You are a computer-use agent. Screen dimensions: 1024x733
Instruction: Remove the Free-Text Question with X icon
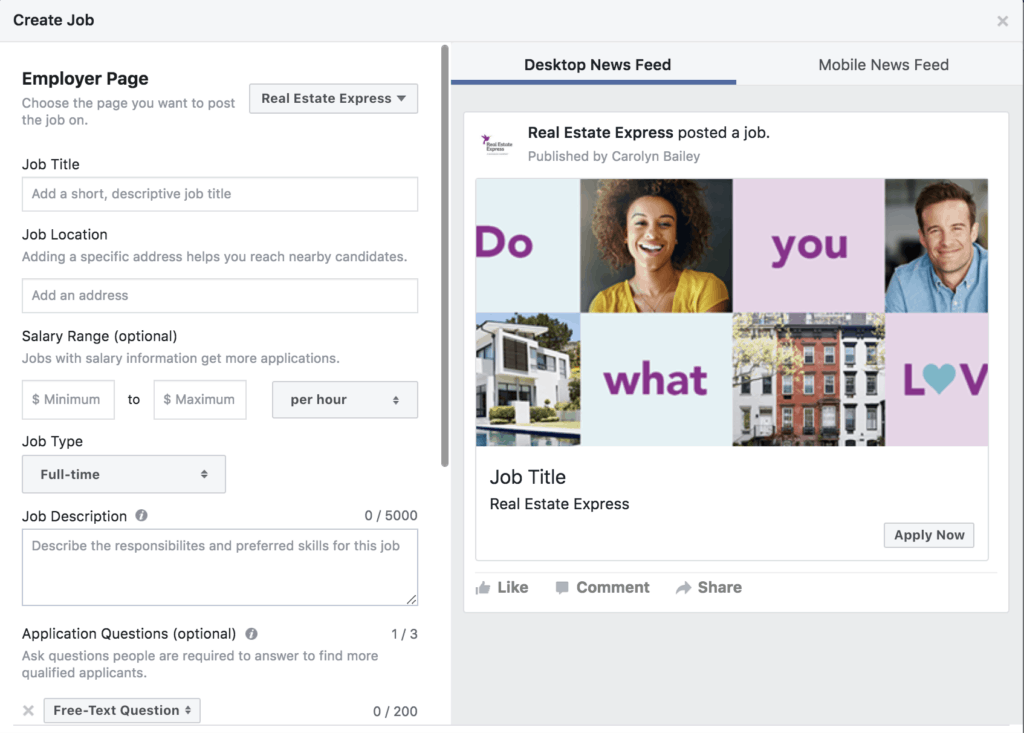28,710
